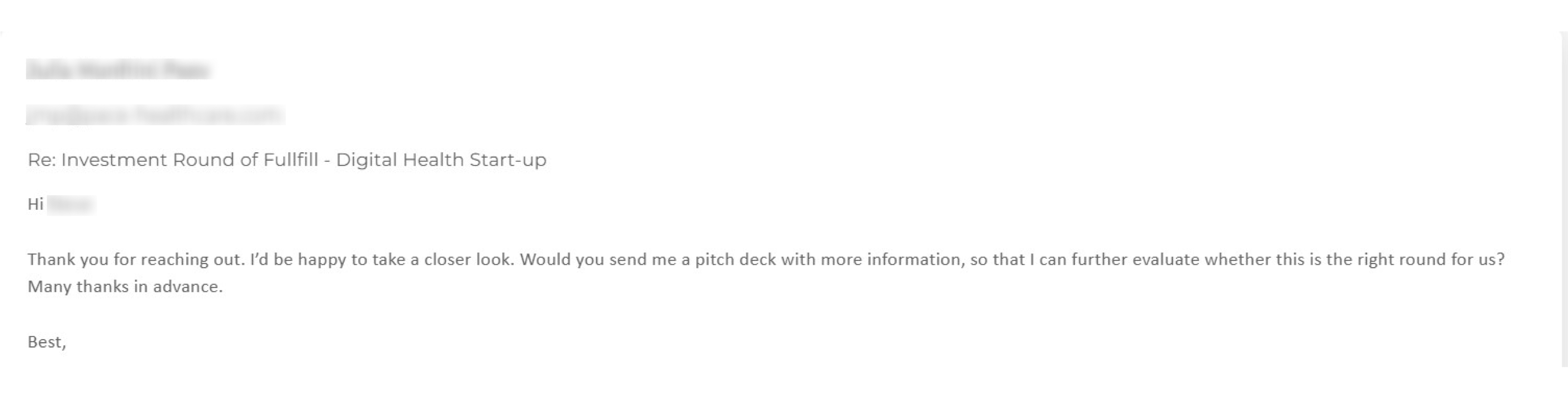
Task: Click "whether this is" in the message
Action: tap(1263, 260)
